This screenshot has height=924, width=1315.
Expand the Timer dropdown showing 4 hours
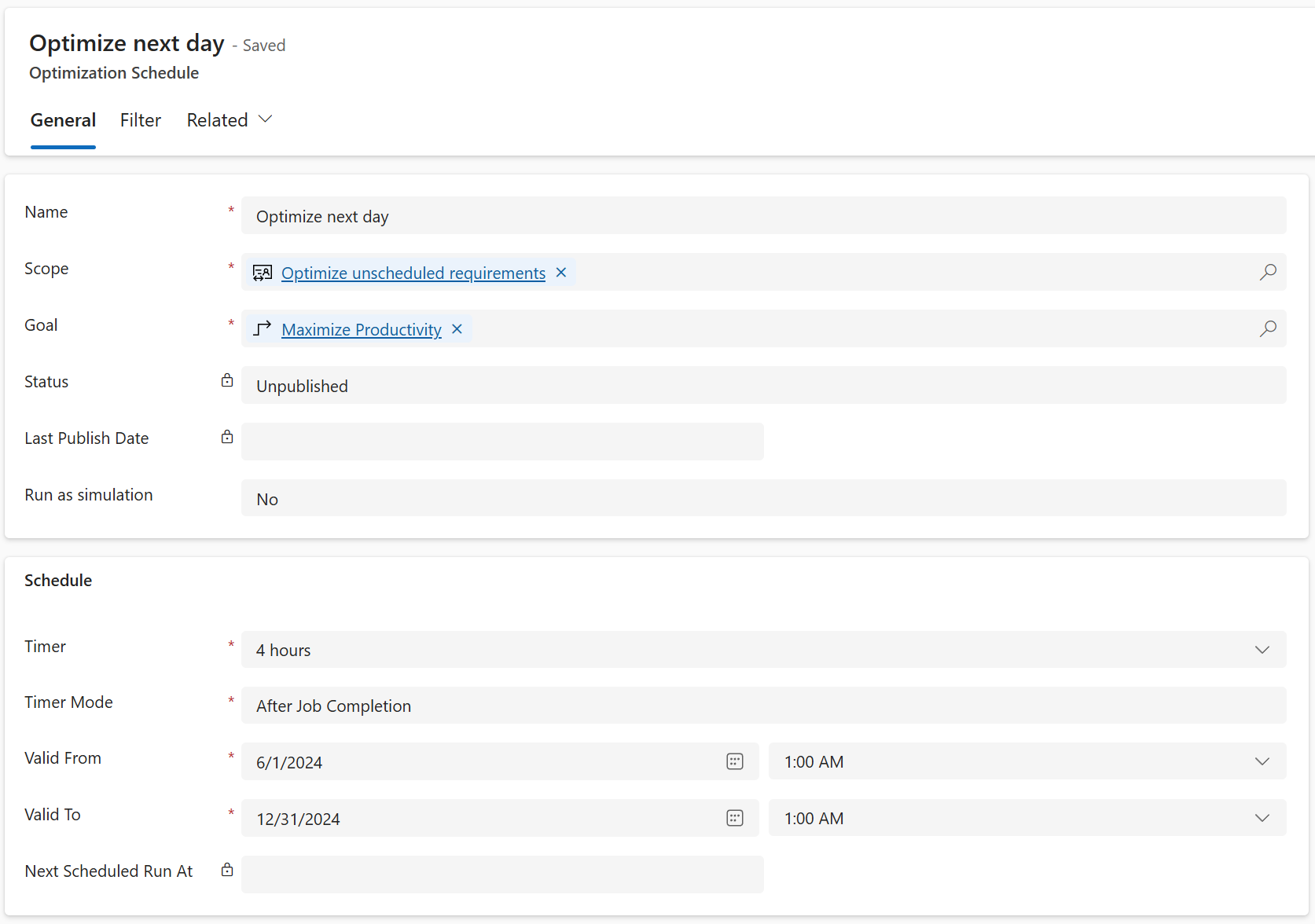coord(1262,650)
